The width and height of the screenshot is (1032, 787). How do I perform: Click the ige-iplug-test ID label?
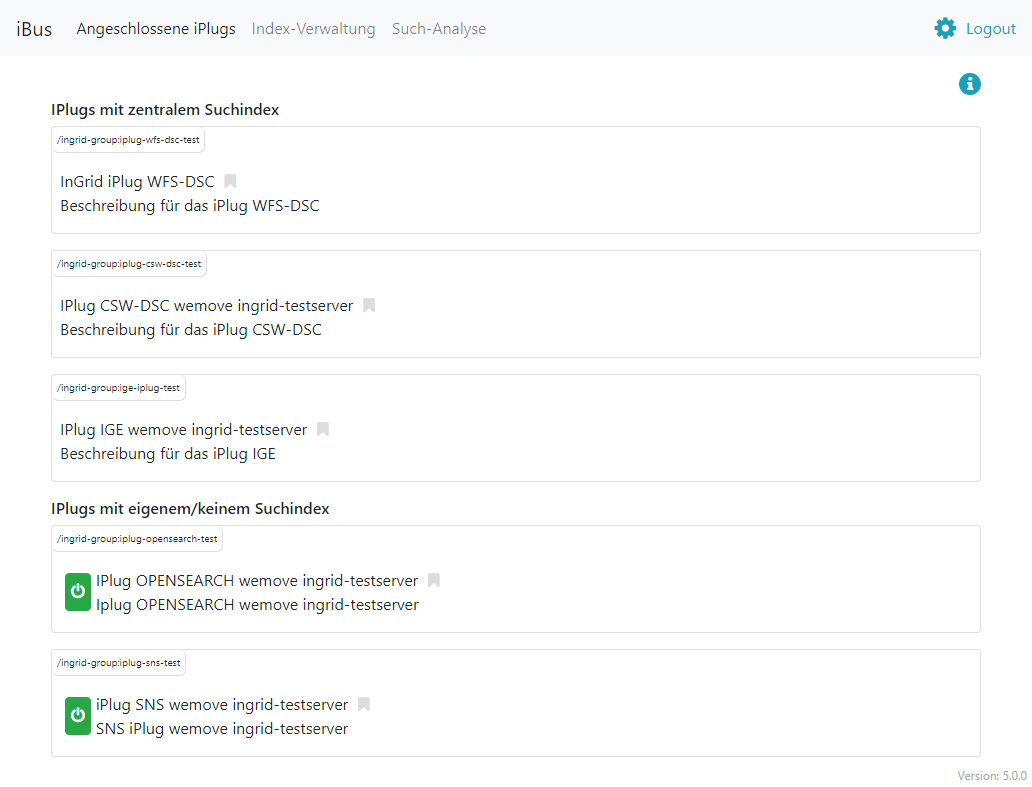(118, 388)
